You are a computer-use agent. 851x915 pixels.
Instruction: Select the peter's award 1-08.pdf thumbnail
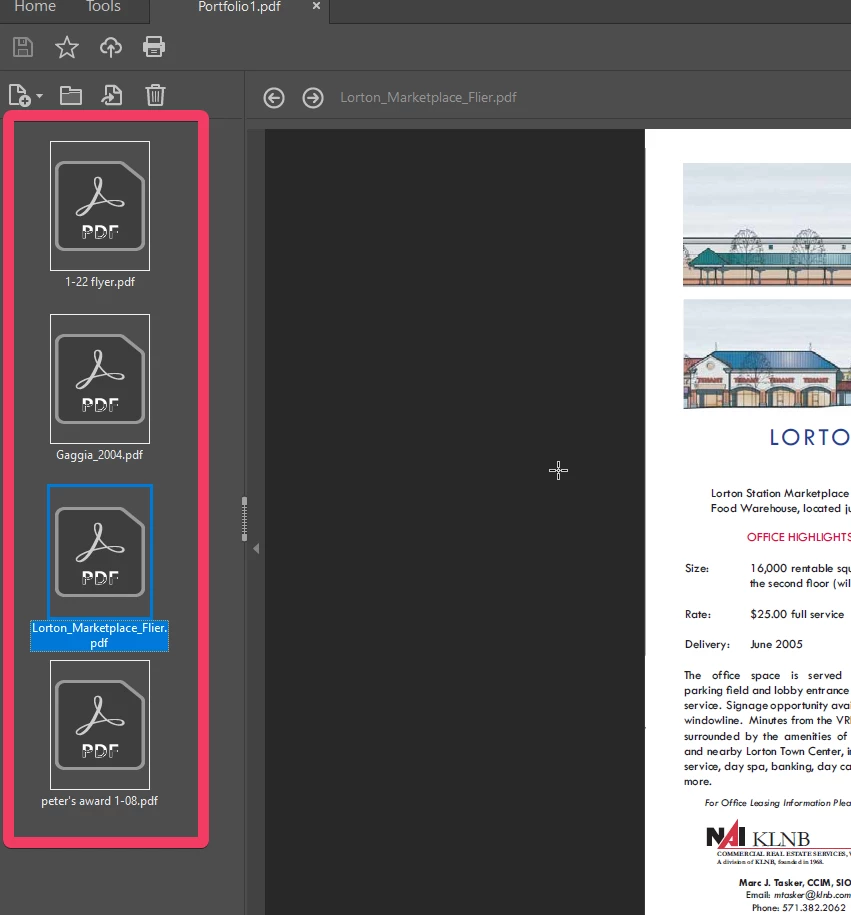tap(100, 725)
